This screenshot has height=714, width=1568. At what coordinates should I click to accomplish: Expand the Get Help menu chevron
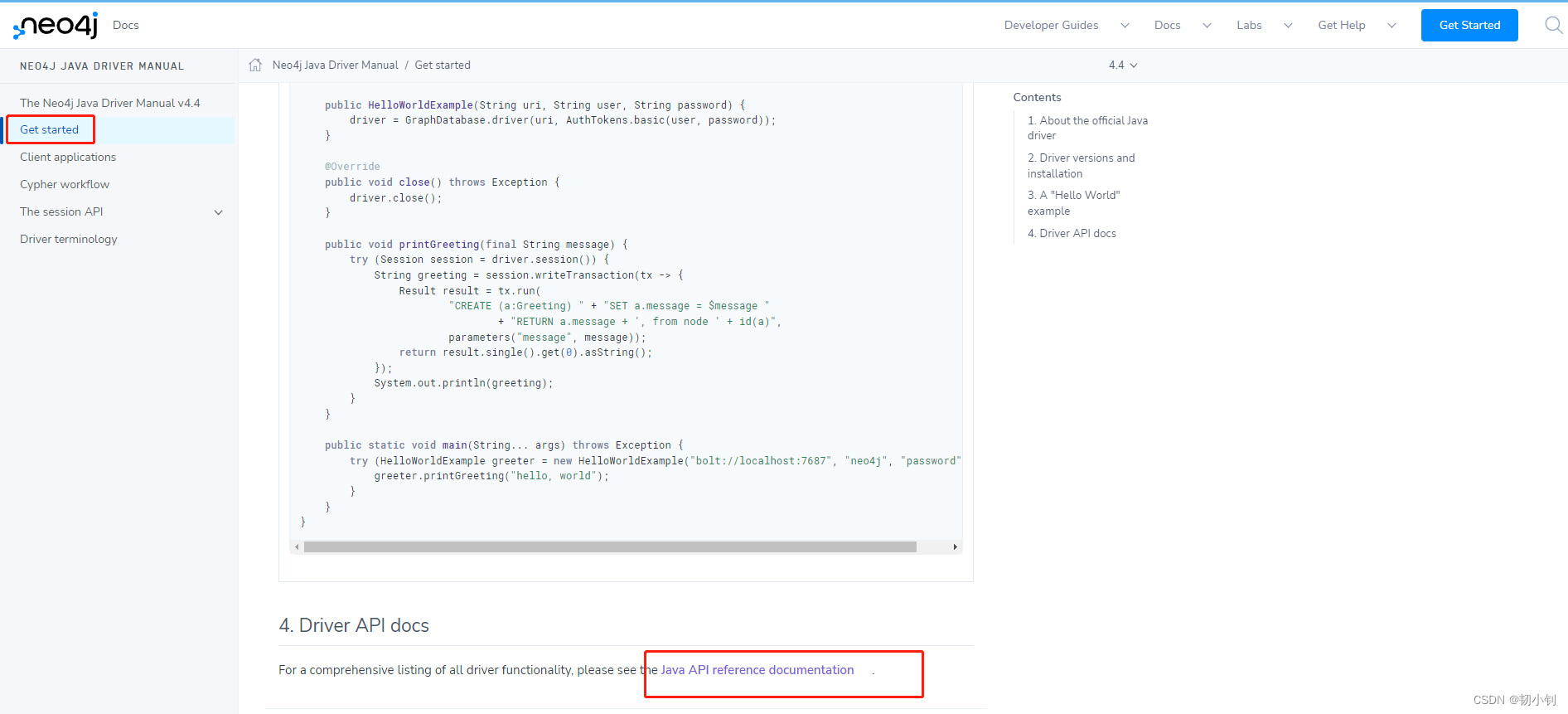(1391, 26)
